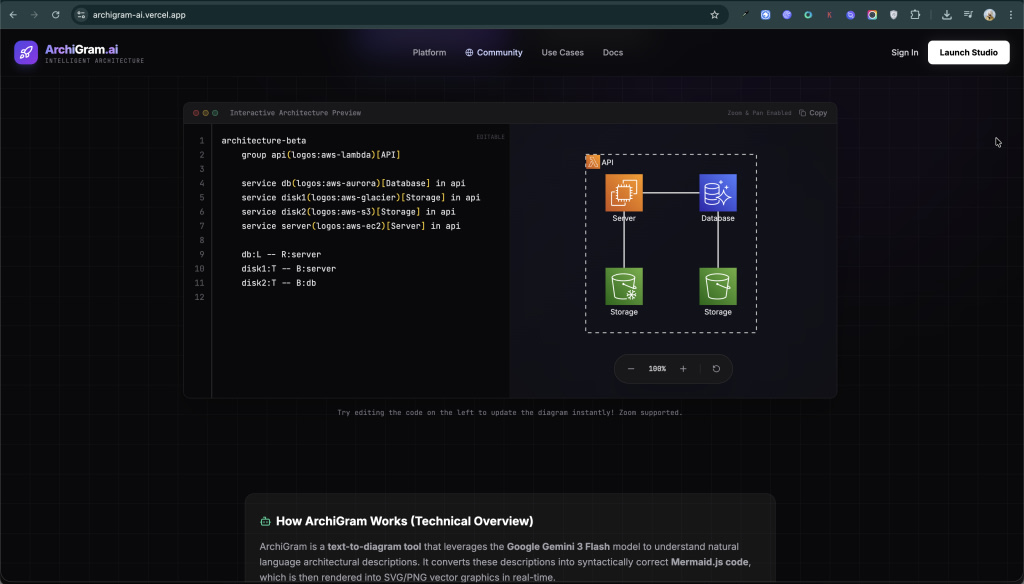Click the S3 Storage icon under Database
This screenshot has height=584, width=1024.
pyautogui.click(x=718, y=286)
